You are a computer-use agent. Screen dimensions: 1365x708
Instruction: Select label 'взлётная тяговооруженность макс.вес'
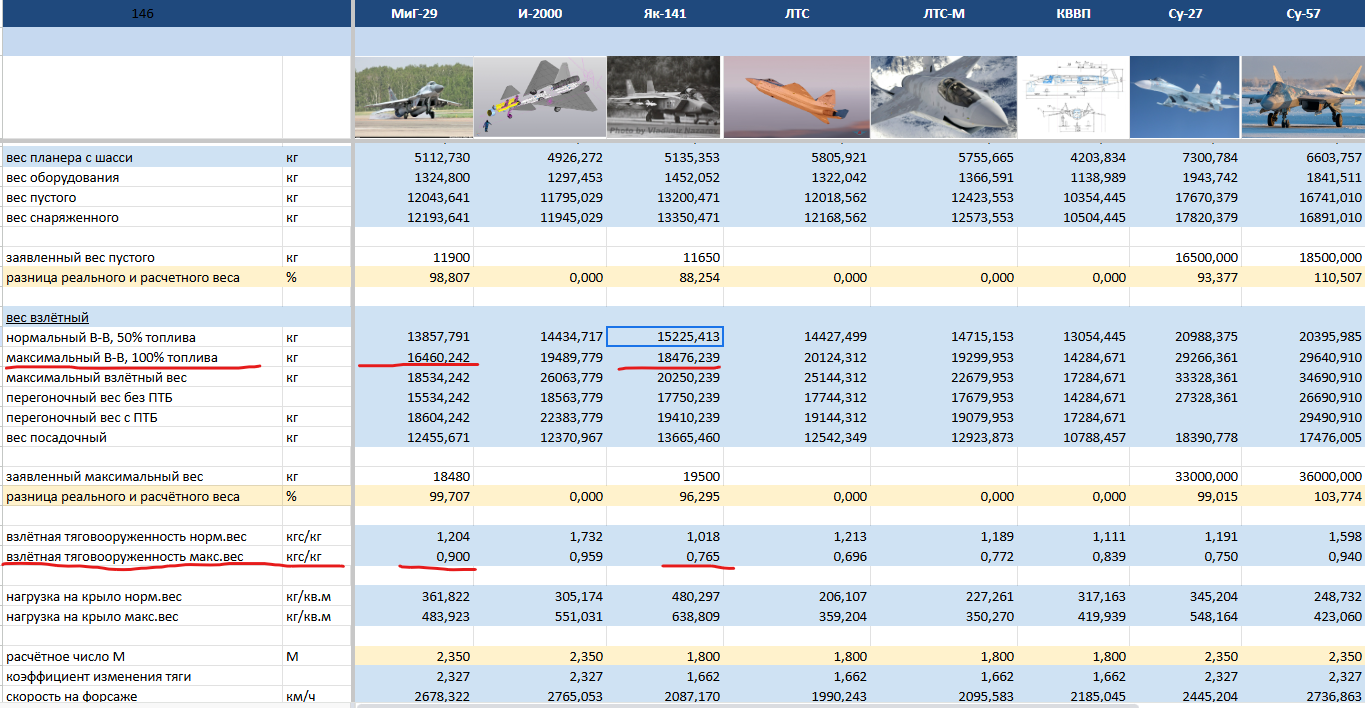pyautogui.click(x=125, y=557)
